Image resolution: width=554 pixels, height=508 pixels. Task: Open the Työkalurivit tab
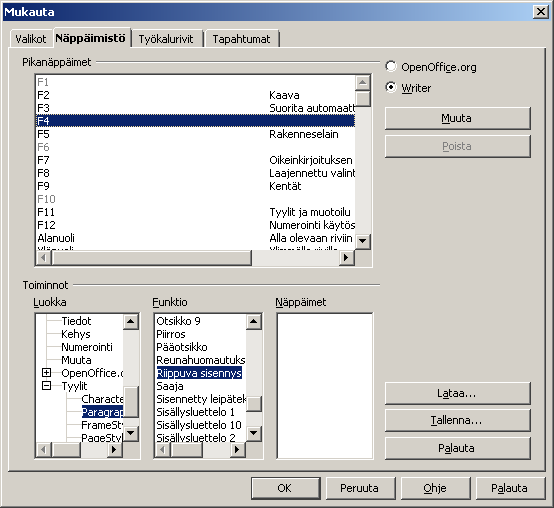[x=166, y=39]
